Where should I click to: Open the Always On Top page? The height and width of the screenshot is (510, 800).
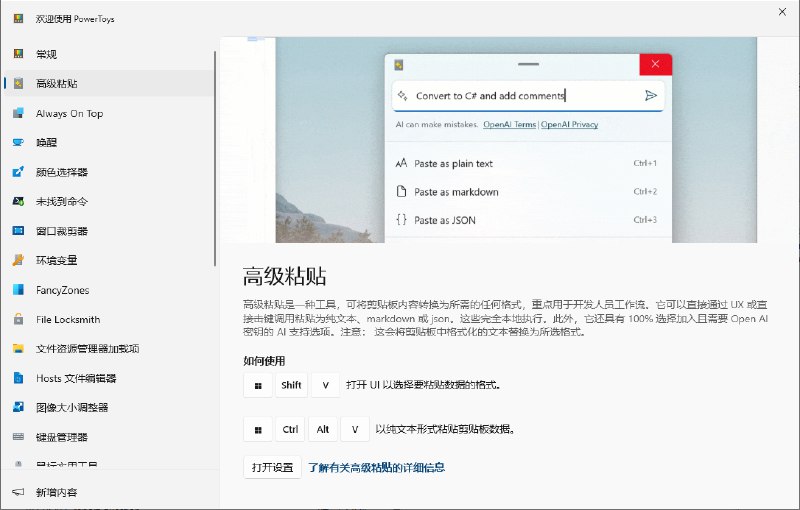point(109,113)
